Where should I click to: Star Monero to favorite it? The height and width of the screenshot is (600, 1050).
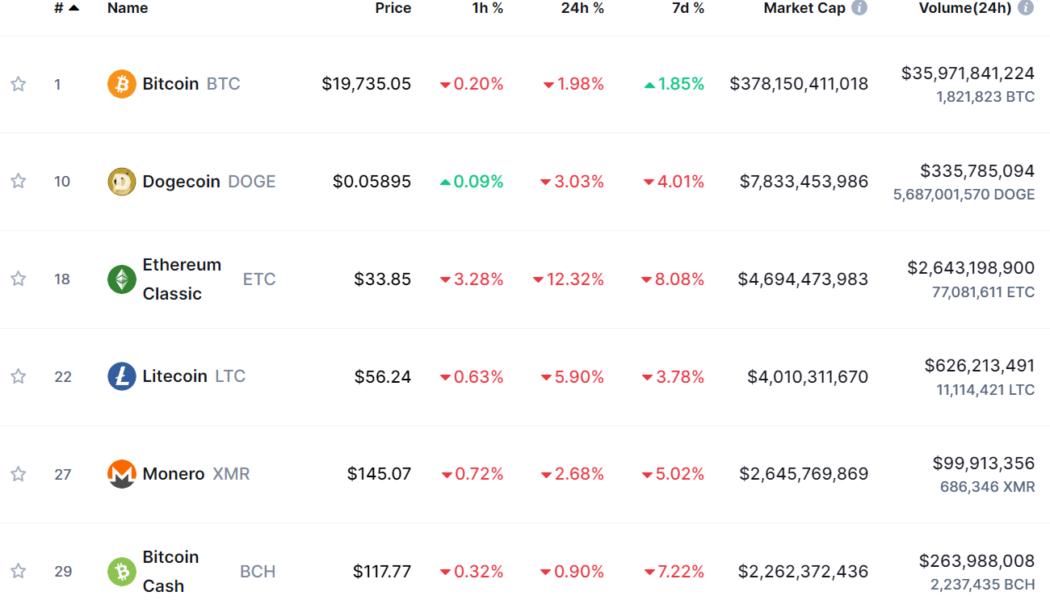tap(18, 473)
